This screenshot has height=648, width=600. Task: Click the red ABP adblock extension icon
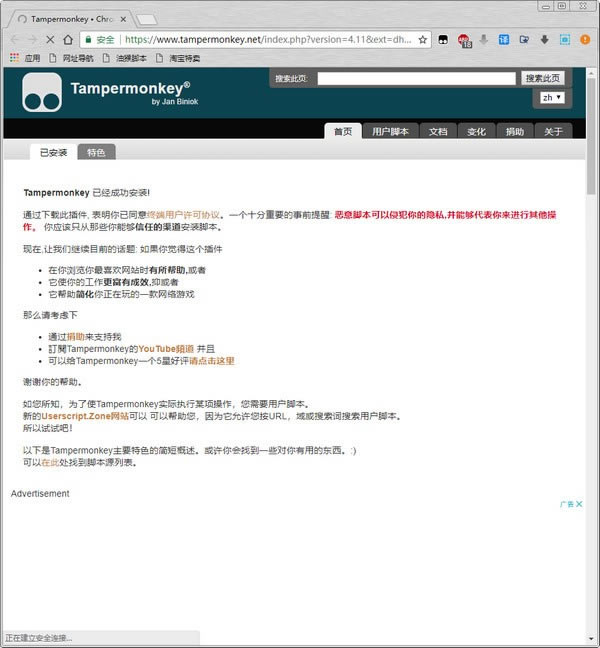click(x=465, y=40)
